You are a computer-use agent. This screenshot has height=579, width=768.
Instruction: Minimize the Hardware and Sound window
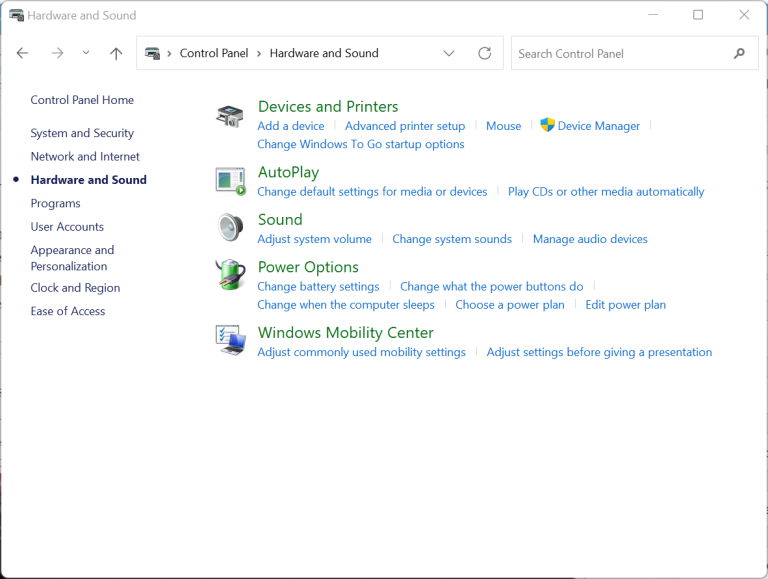pyautogui.click(x=653, y=15)
